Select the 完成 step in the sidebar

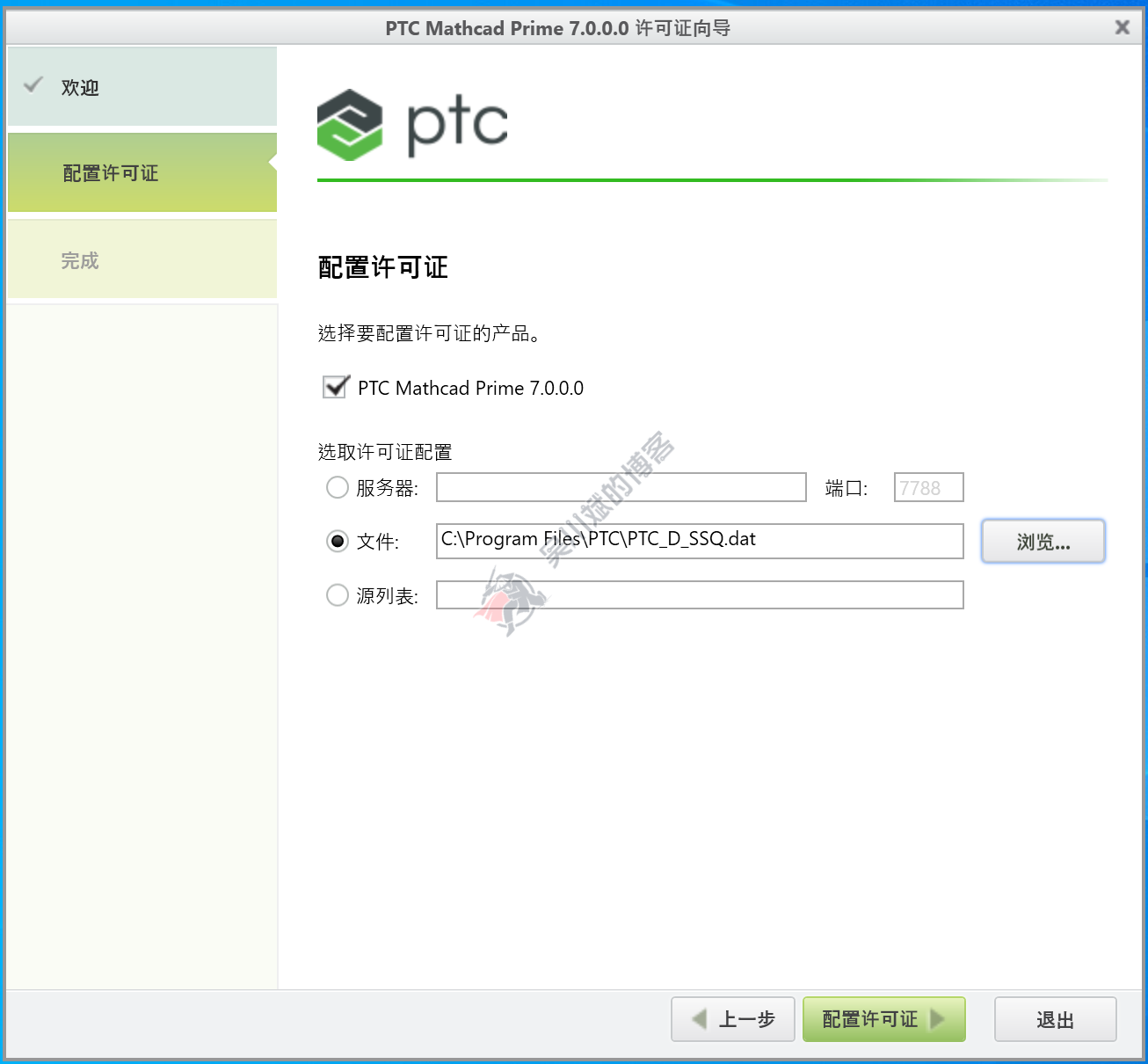(142, 259)
